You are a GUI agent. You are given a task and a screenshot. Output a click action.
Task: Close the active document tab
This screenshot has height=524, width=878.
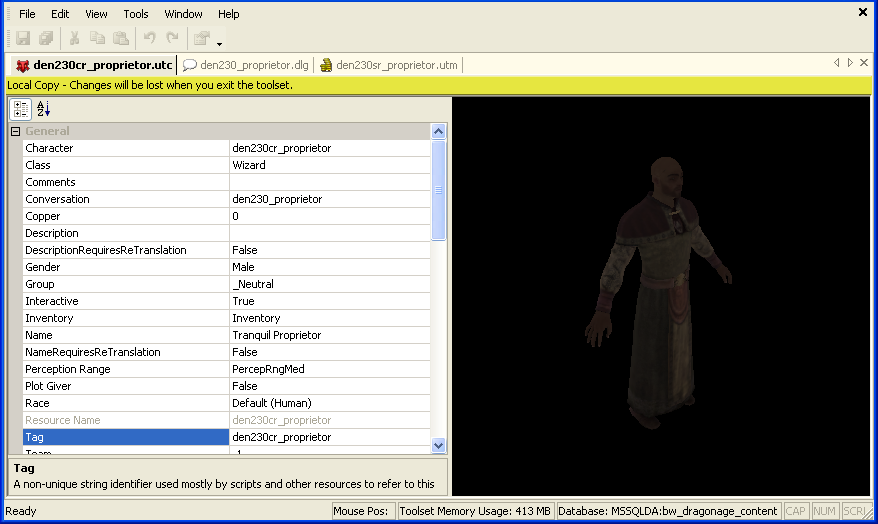[863, 63]
